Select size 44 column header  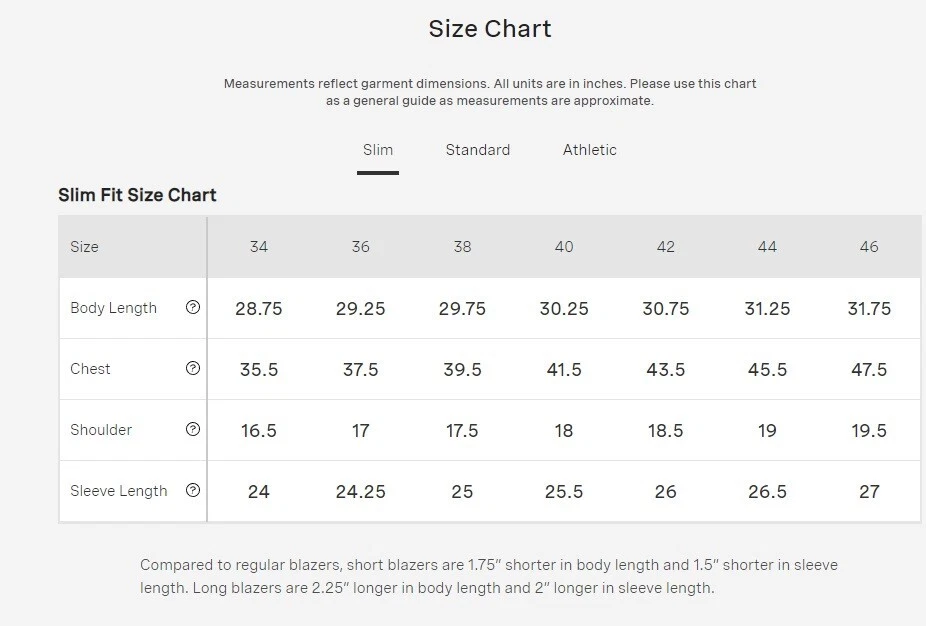pos(767,246)
